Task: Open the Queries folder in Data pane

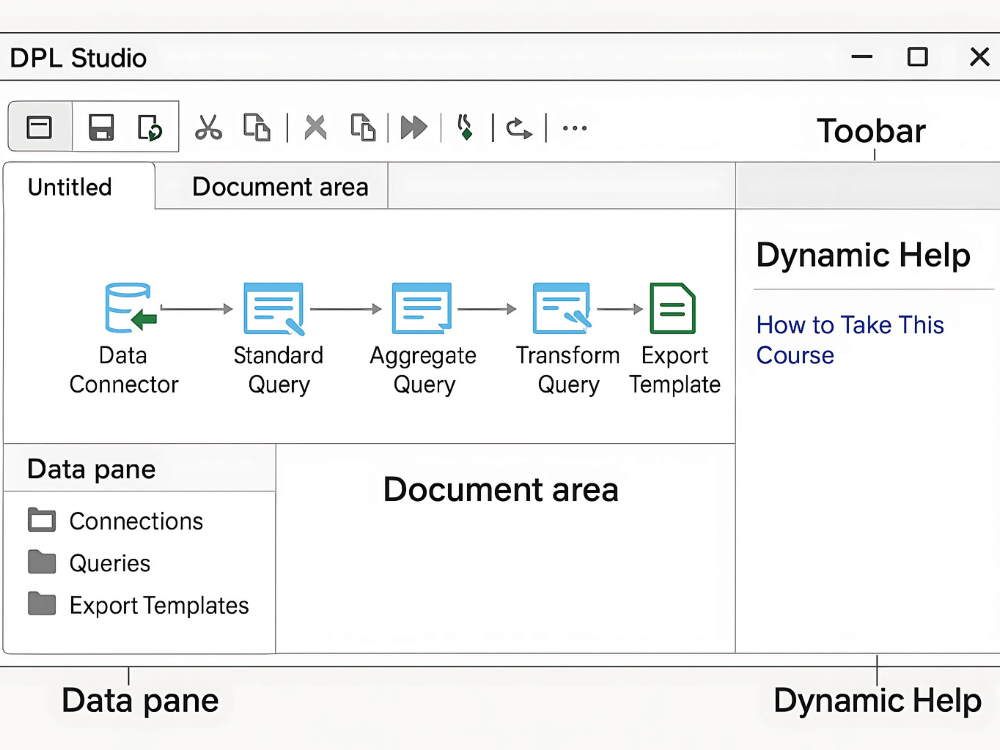Action: pos(89,563)
